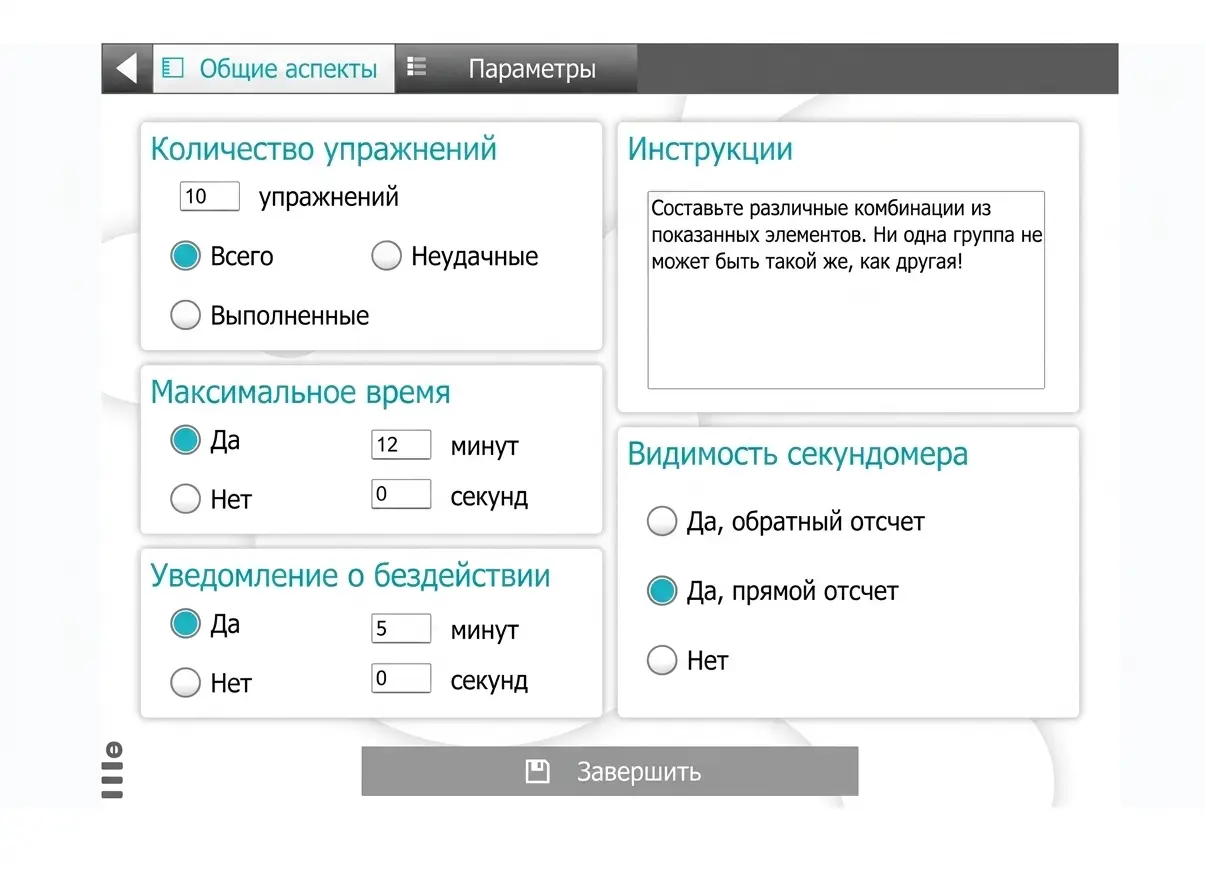Enable inactivity notification with Да
This screenshot has width=1205, height=880.
[186, 624]
